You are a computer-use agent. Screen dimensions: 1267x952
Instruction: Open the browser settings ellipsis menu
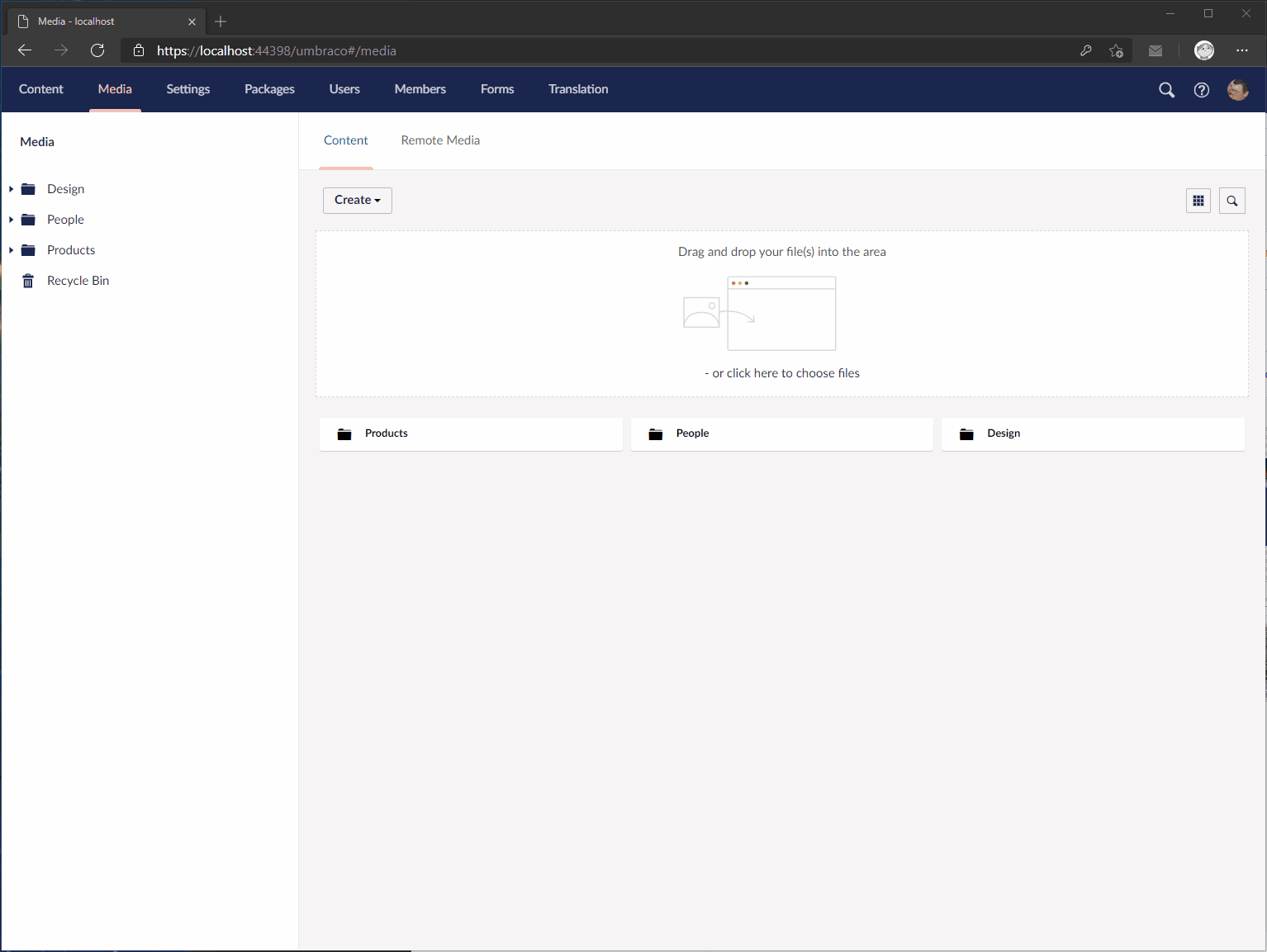pos(1241,50)
